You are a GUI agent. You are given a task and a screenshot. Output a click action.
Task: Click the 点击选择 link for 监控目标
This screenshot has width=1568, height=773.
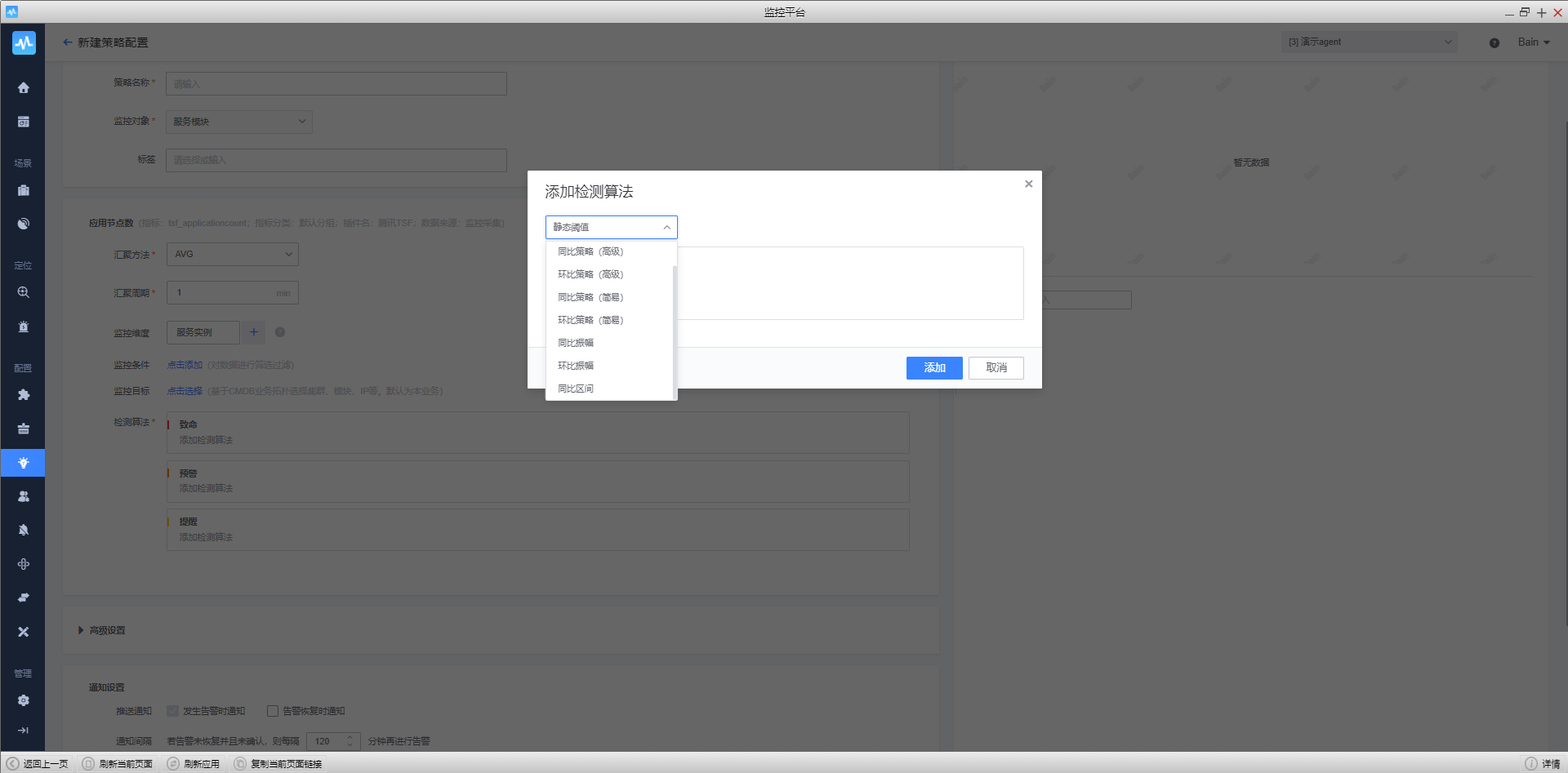(x=185, y=391)
